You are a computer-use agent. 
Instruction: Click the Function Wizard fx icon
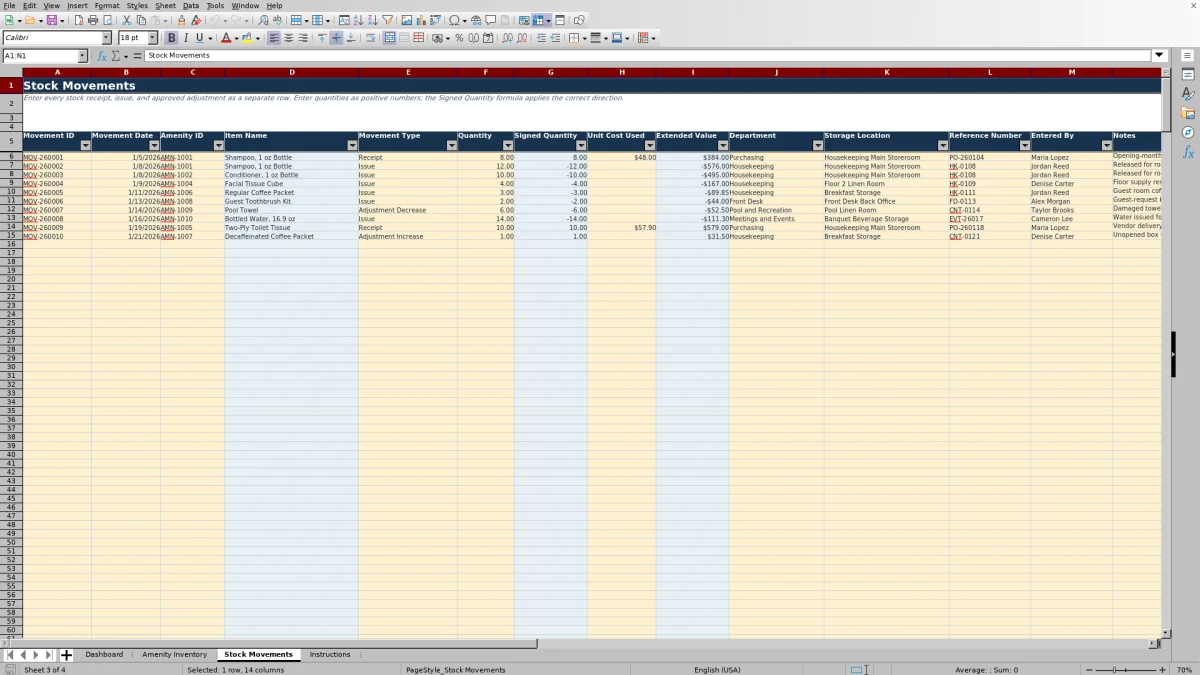point(101,56)
